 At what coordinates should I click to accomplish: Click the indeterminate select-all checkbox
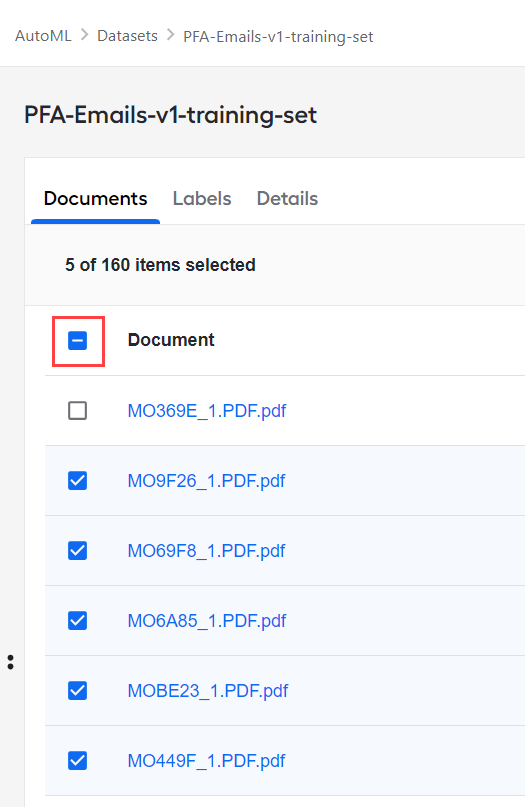(x=78, y=341)
